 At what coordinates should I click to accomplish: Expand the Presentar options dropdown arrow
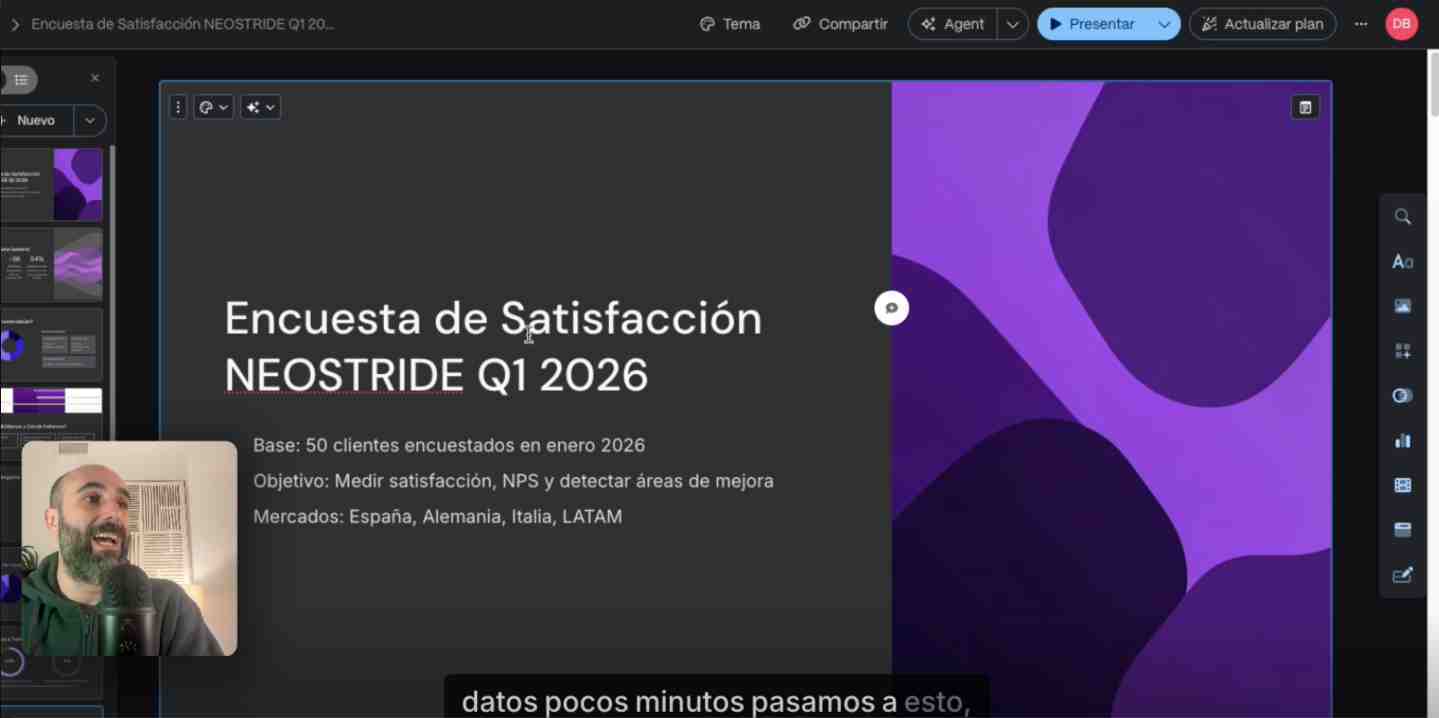tap(1164, 24)
